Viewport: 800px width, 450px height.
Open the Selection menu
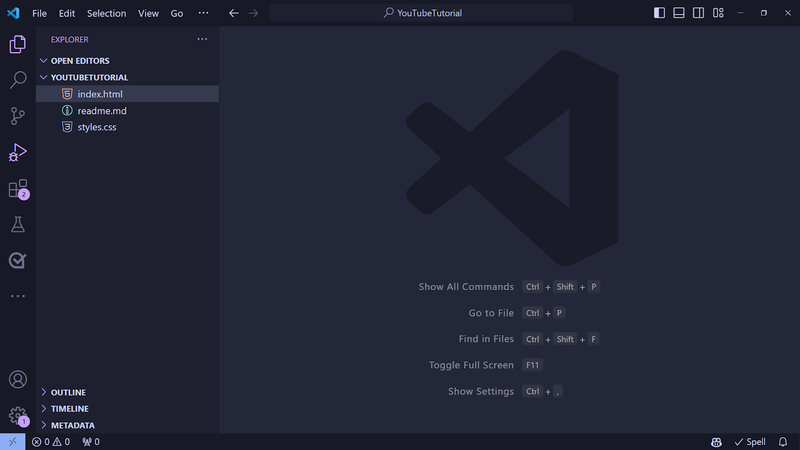click(106, 13)
